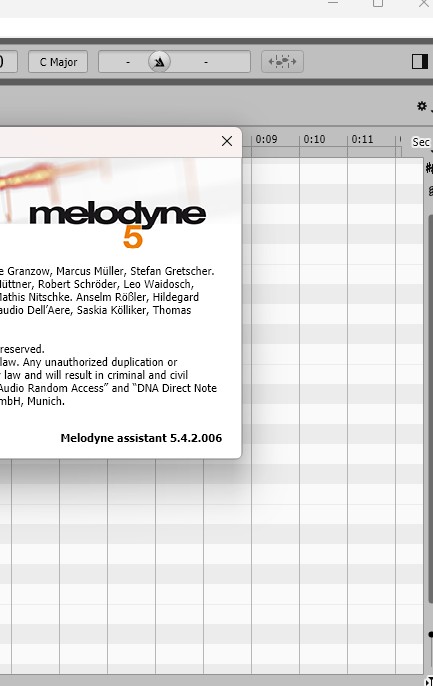The image size is (433, 686).
Task: Minimize the application window
Action: (x=333, y=3)
